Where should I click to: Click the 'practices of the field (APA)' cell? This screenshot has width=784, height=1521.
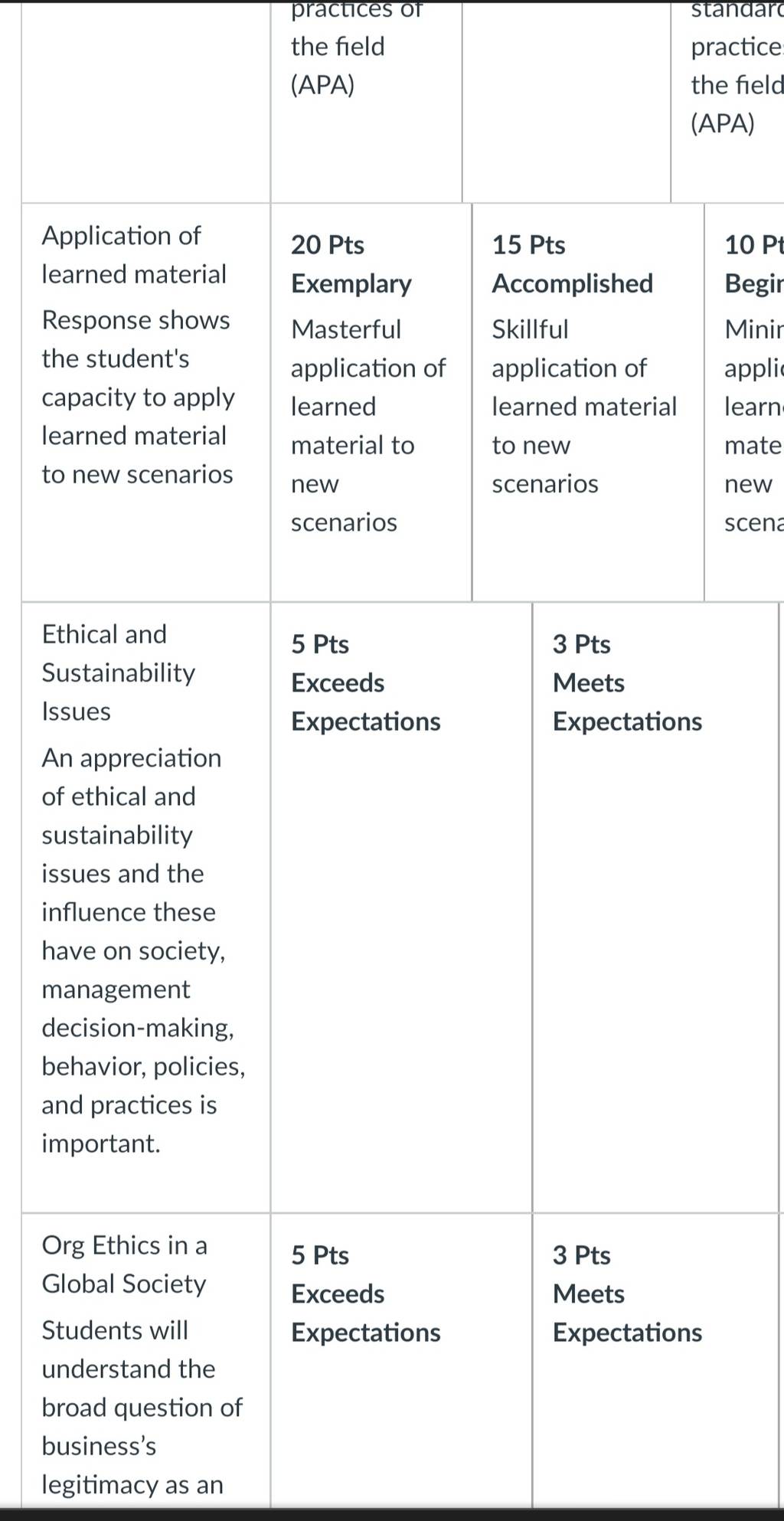366,103
